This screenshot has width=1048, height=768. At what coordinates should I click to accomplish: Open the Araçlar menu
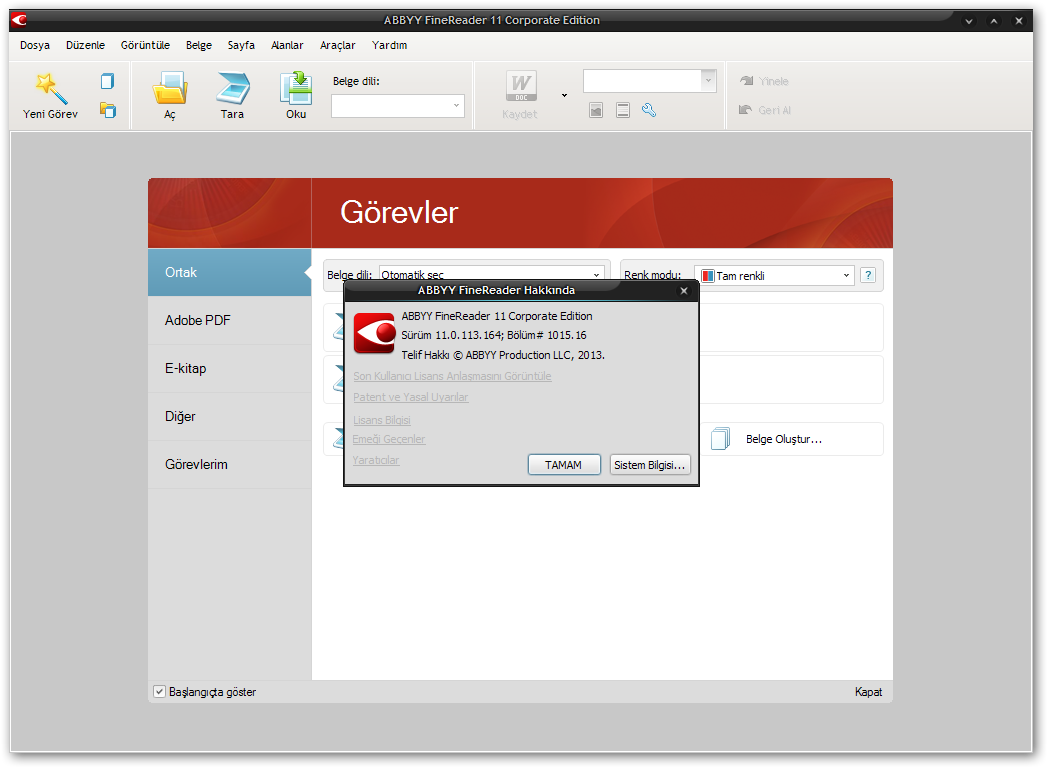point(338,45)
